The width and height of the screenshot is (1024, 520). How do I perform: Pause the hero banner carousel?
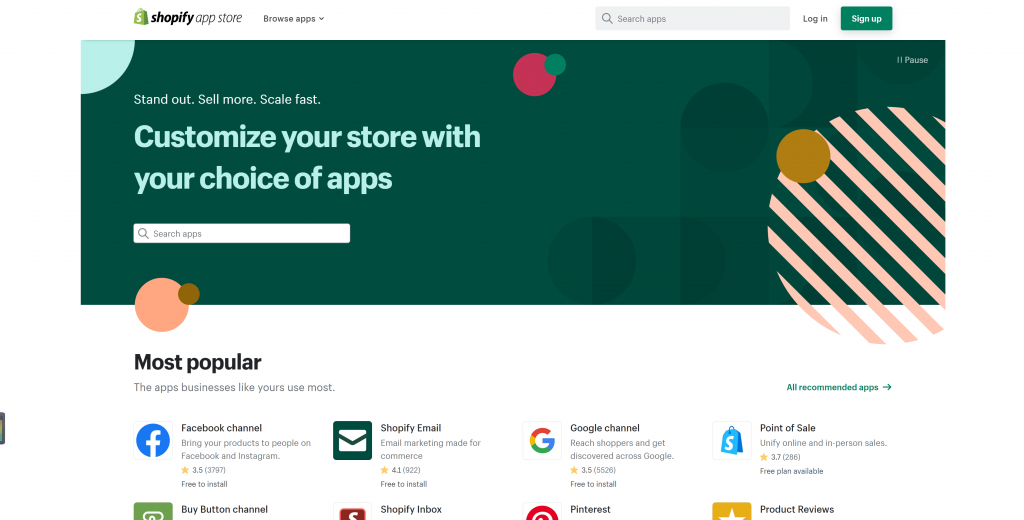pyautogui.click(x=912, y=59)
